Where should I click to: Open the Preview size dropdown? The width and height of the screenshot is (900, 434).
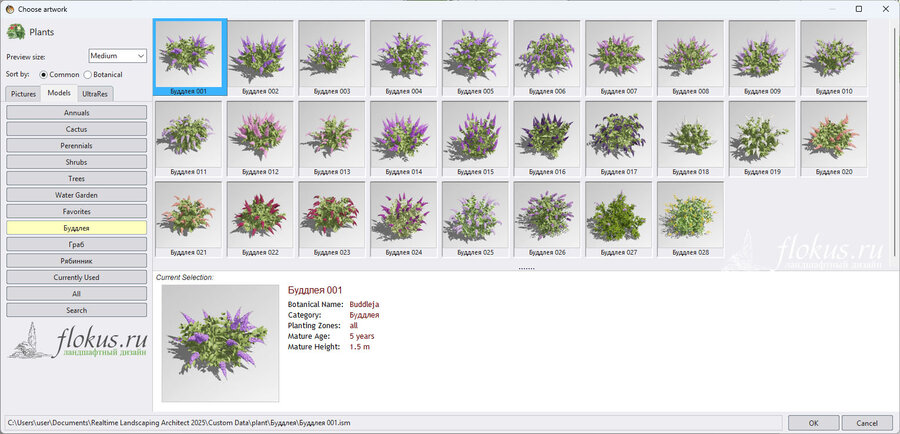pos(118,56)
